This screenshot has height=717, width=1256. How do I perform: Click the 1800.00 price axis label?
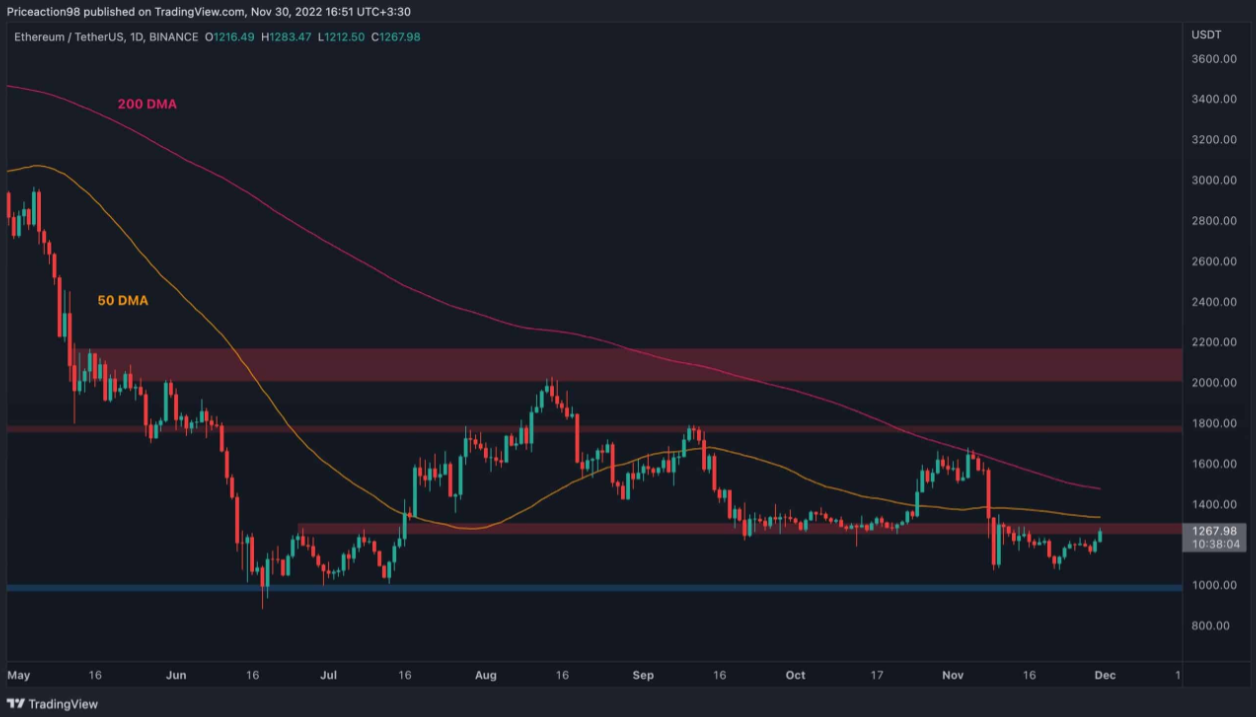click(x=1213, y=423)
